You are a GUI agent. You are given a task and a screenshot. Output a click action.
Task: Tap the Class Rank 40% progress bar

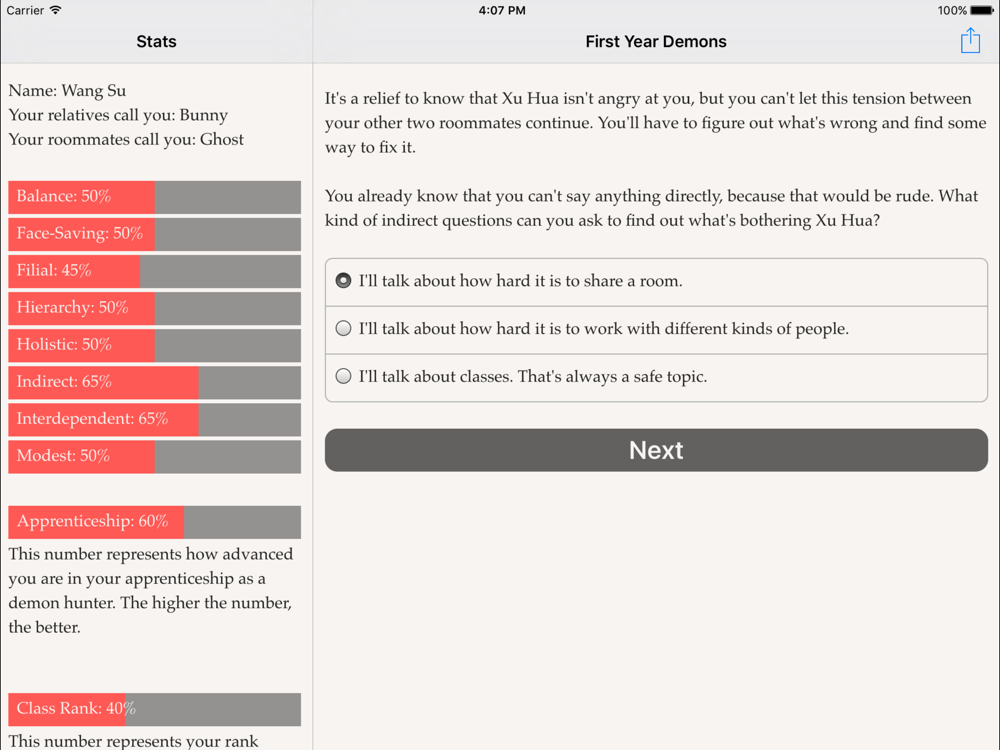pos(154,709)
